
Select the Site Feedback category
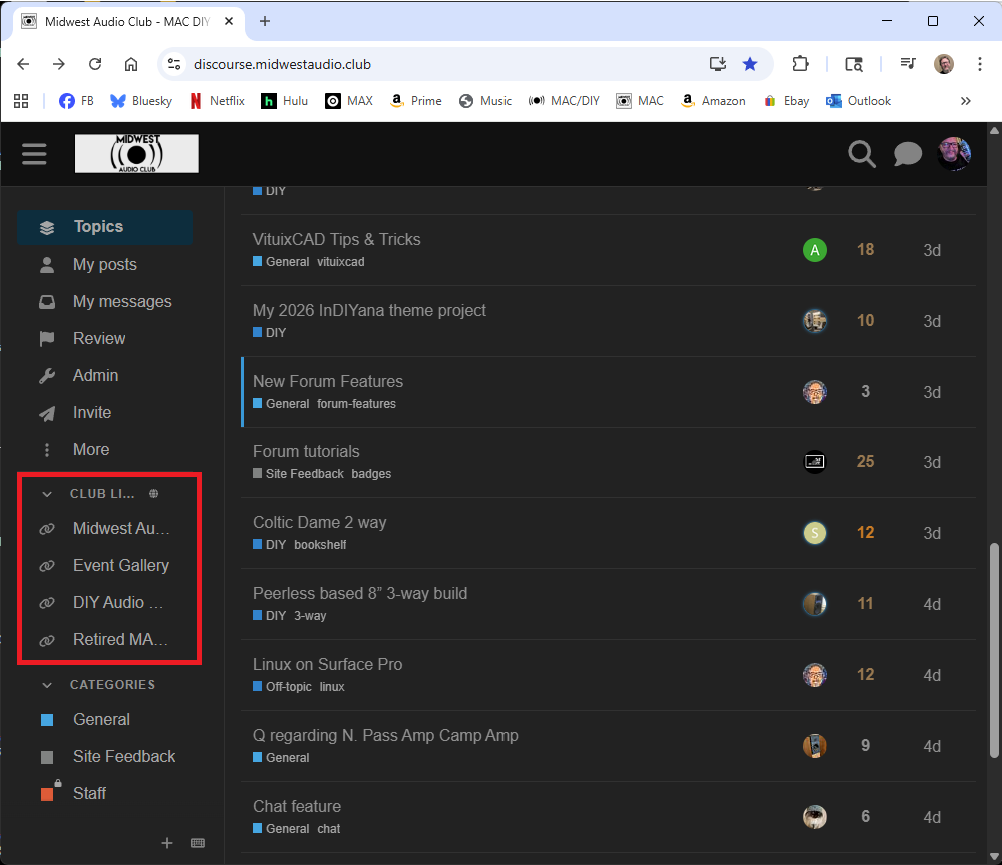pyautogui.click(x=123, y=756)
